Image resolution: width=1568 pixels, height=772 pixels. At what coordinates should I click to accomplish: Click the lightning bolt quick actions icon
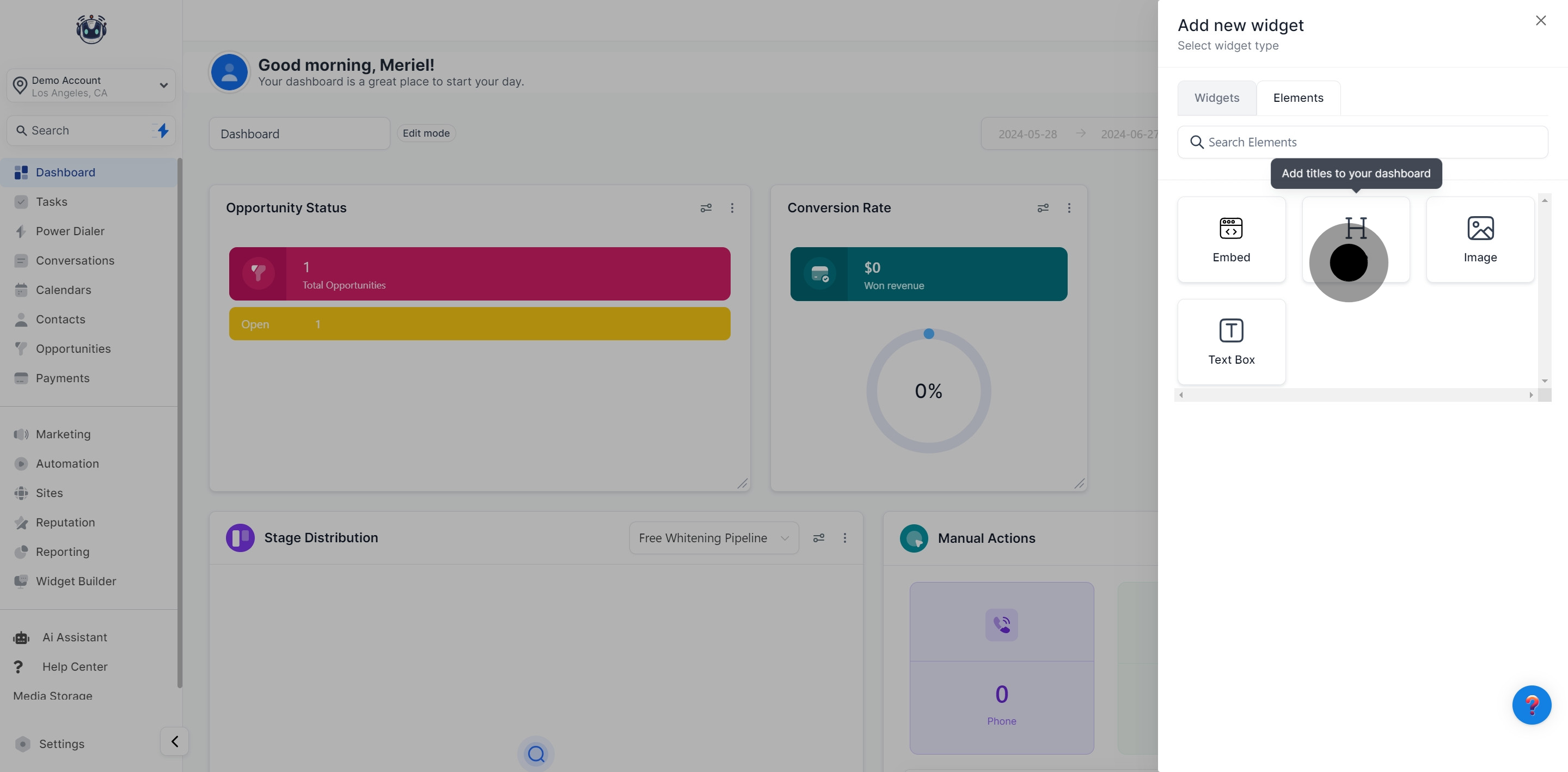163,130
